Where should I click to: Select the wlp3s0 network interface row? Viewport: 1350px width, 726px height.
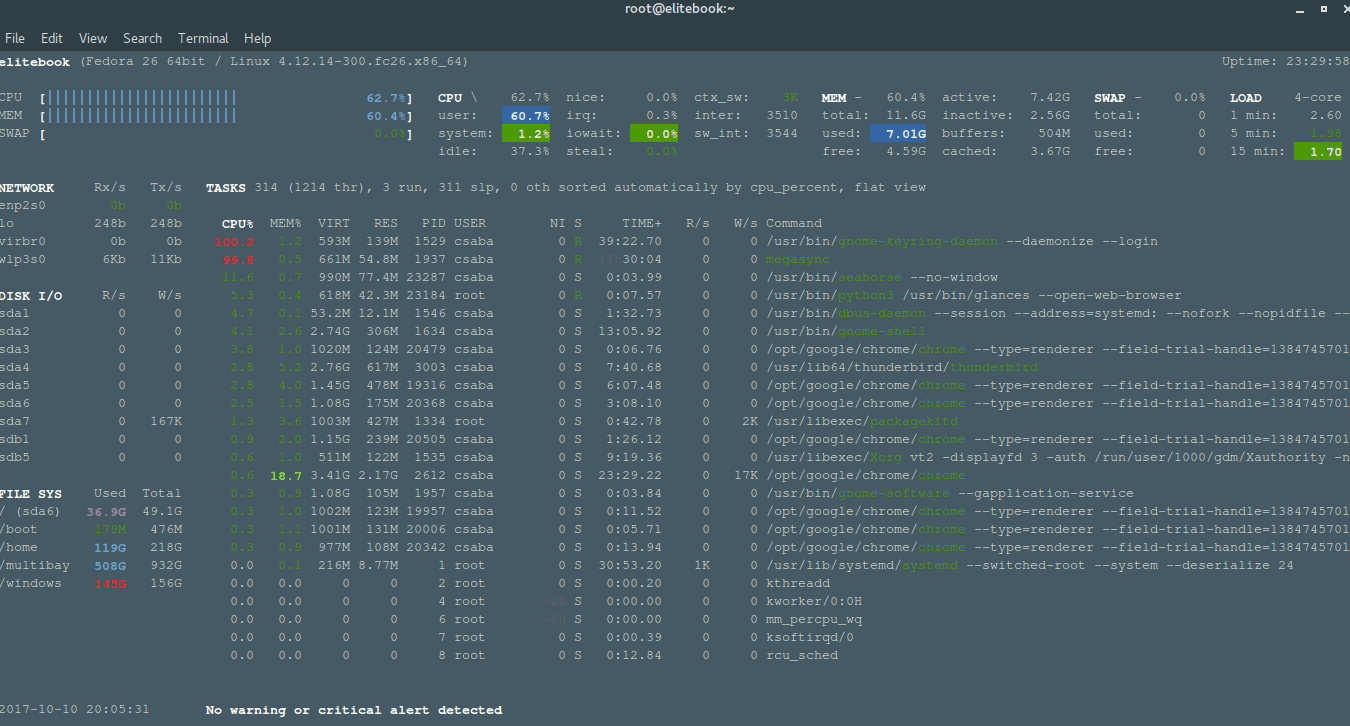(x=91, y=260)
